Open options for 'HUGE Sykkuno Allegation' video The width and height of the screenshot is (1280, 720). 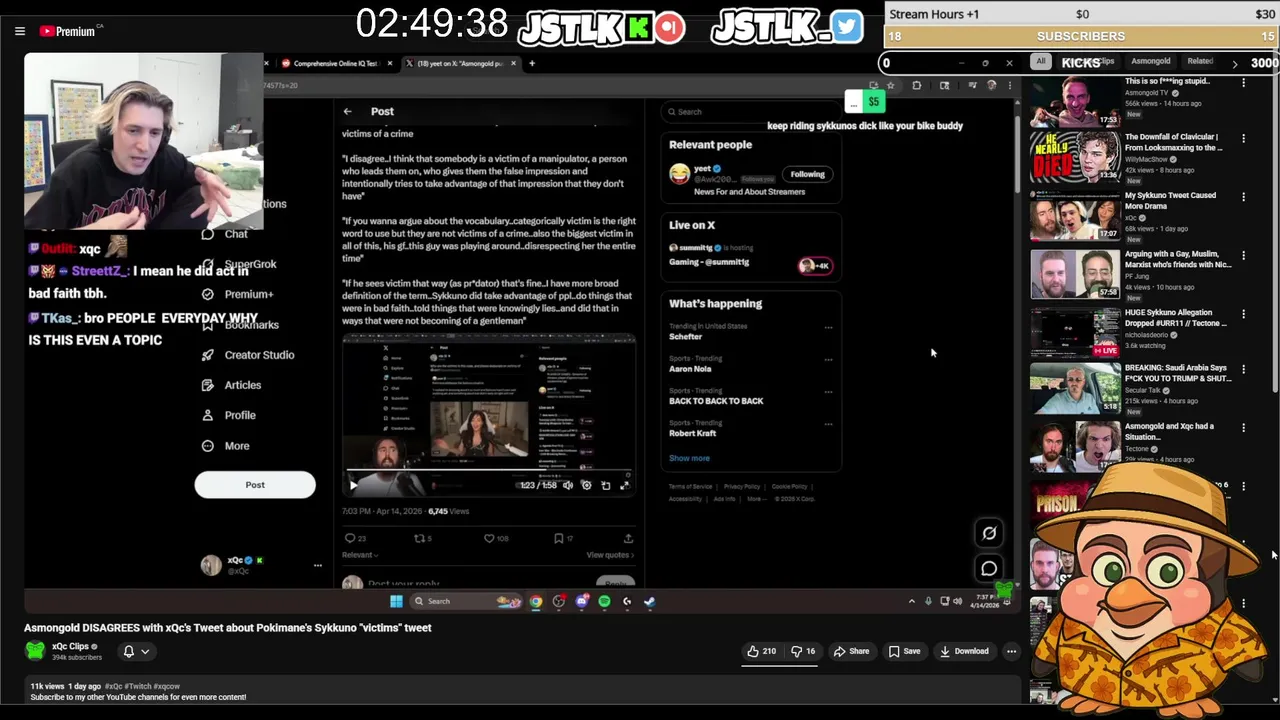point(1243,314)
